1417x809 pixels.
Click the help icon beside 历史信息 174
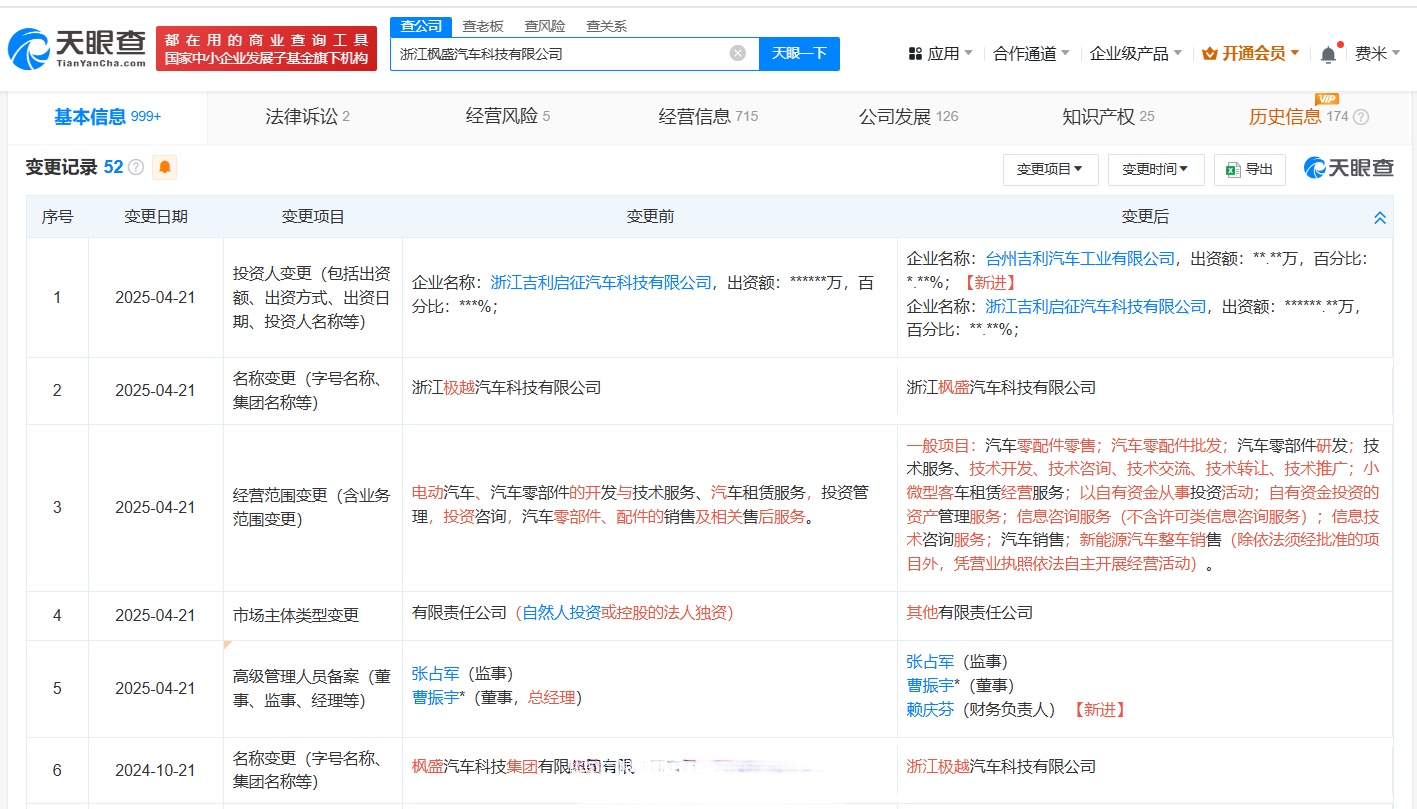[1361, 117]
